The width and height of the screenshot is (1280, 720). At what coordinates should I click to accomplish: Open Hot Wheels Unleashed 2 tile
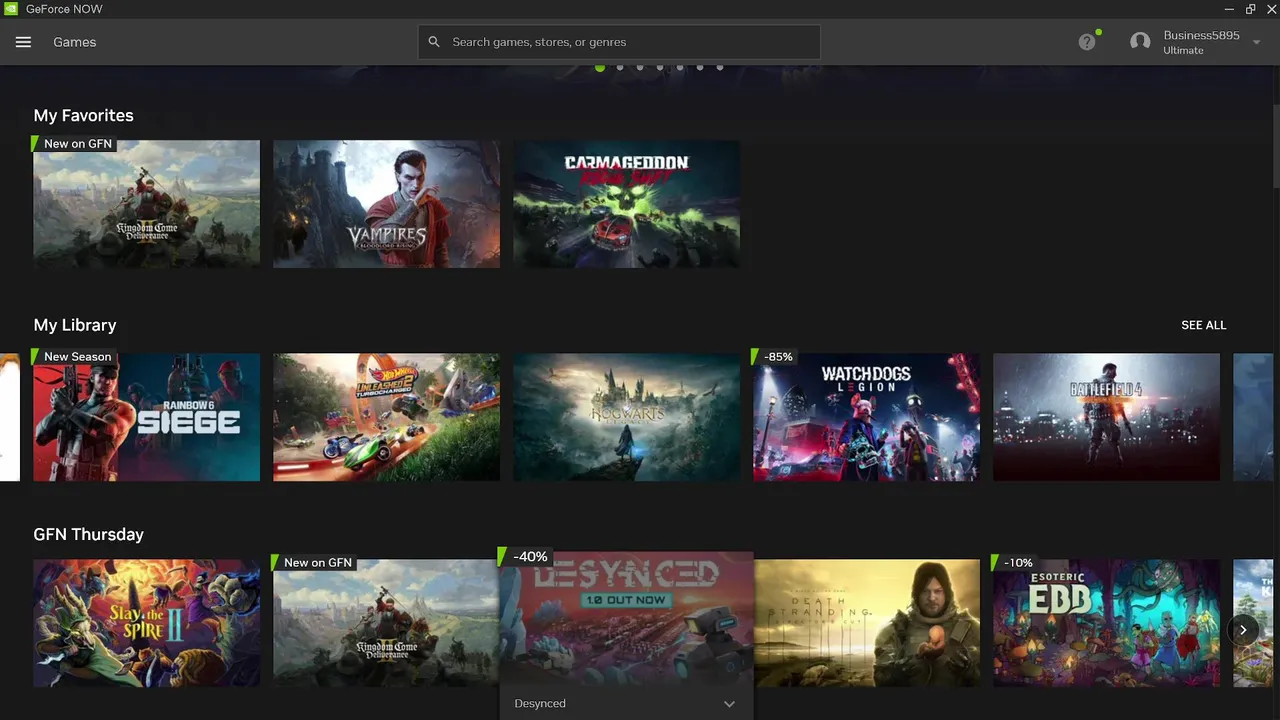(x=386, y=417)
